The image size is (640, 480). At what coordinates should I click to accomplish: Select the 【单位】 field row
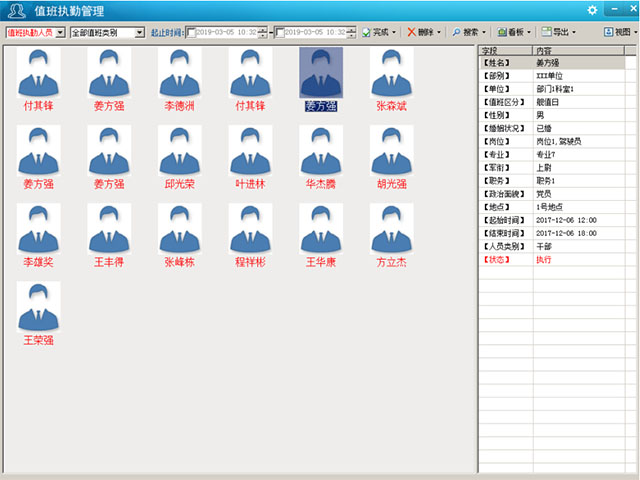pos(552,89)
